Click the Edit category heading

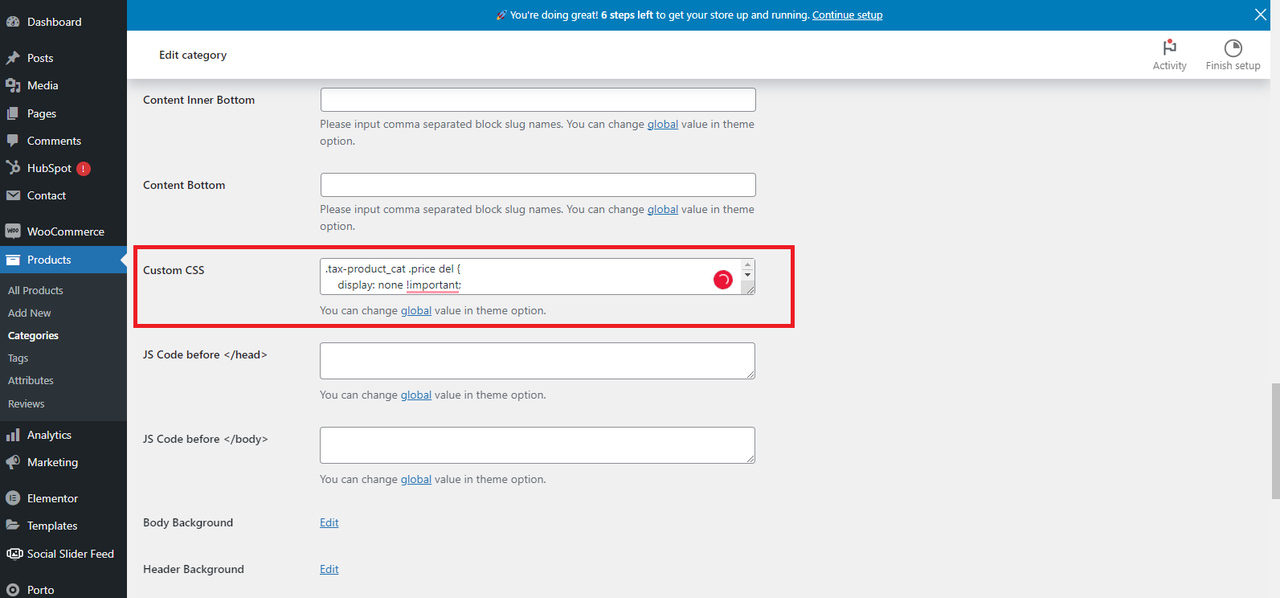(x=193, y=55)
